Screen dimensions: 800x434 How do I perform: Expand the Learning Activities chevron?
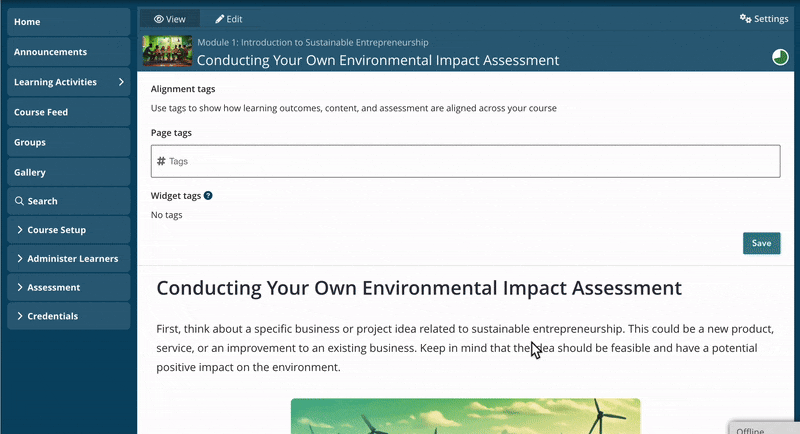[121, 82]
